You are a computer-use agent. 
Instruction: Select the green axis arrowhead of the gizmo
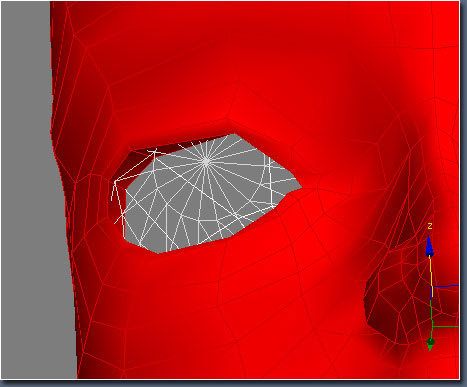click(x=430, y=344)
